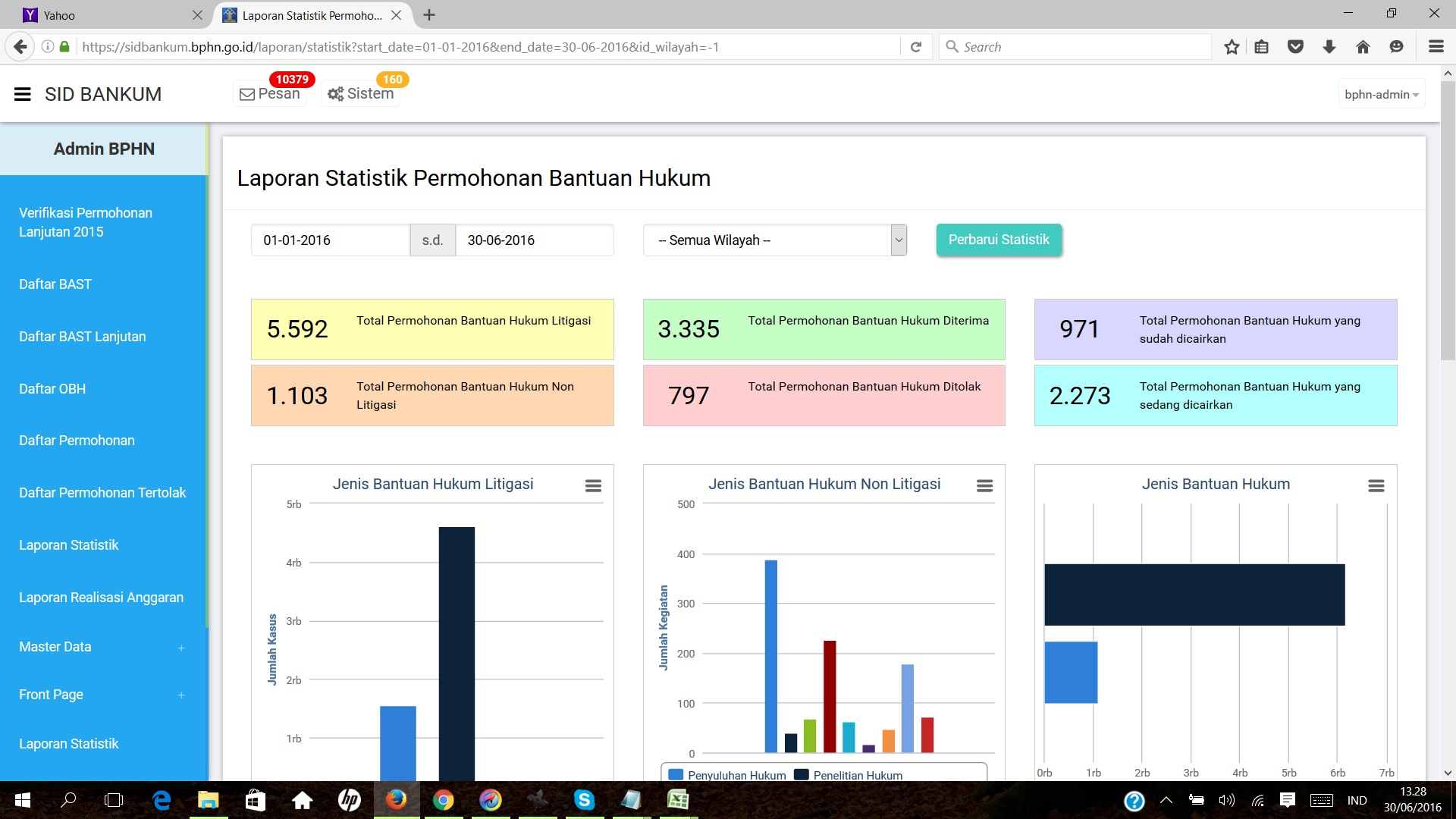
Task: Click page vertical scrollbar thumb
Action: point(1448,220)
